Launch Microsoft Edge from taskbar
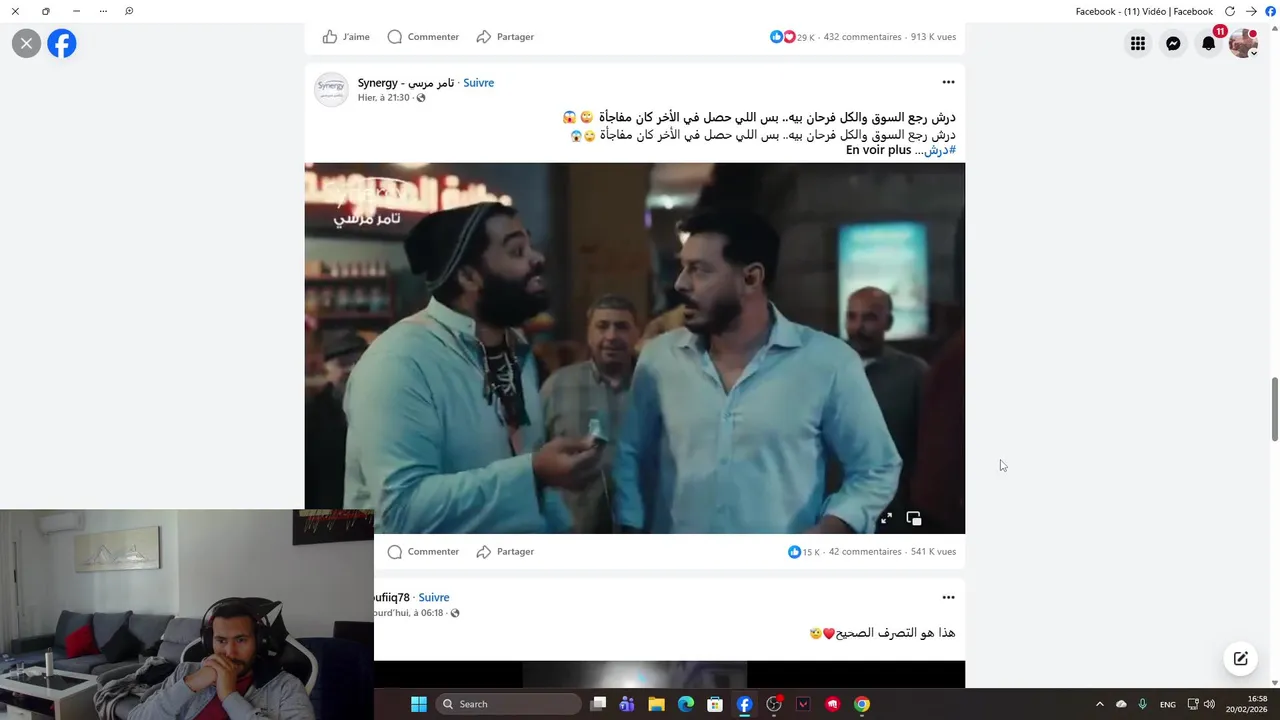The width and height of the screenshot is (1280, 720). click(x=686, y=704)
